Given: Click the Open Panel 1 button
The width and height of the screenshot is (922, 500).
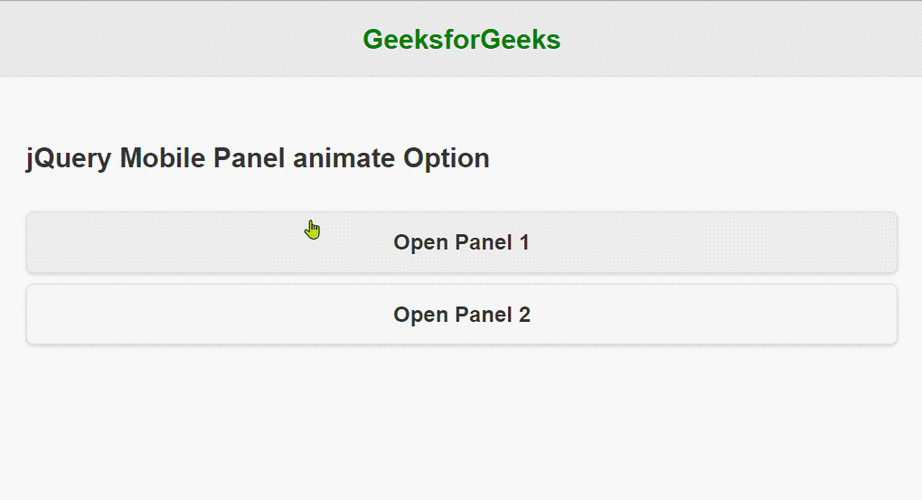Looking at the screenshot, I should coord(462,242).
